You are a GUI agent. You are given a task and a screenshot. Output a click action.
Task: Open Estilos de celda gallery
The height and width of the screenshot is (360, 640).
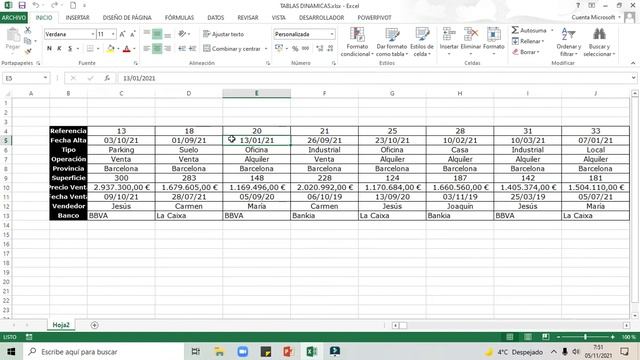tap(422, 42)
